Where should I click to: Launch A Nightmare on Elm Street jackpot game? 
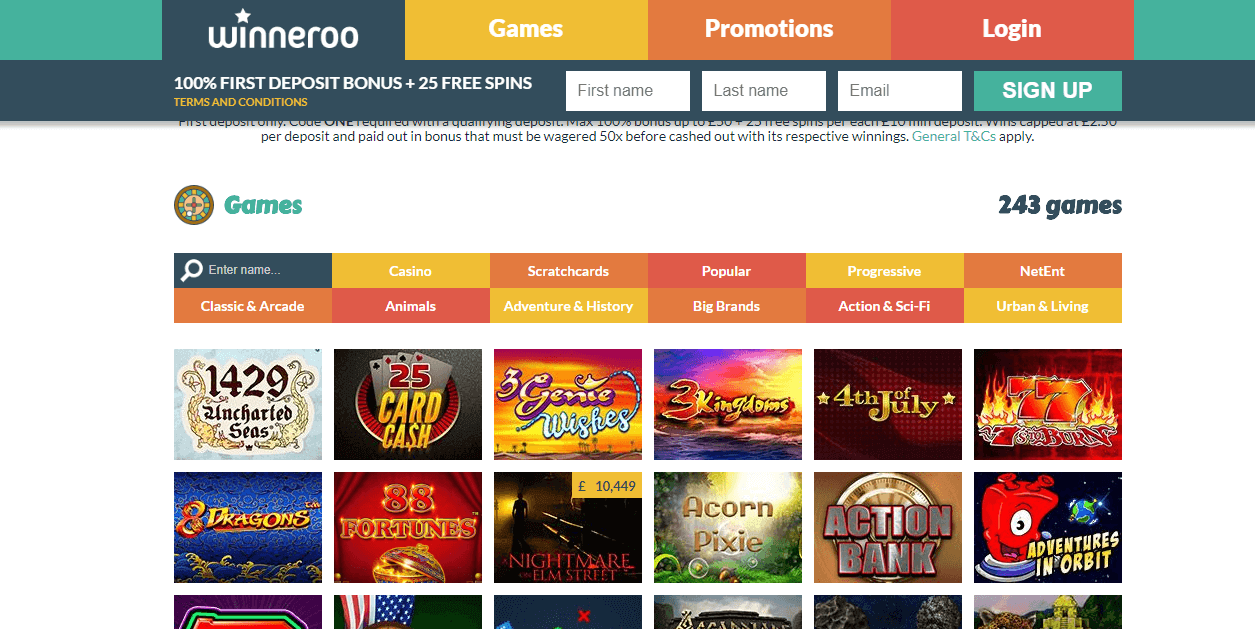[568, 527]
